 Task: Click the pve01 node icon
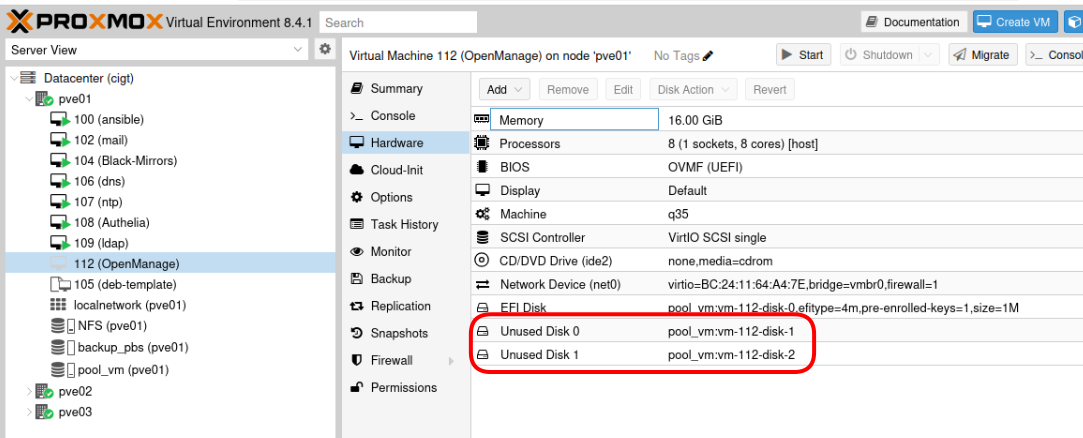click(44, 99)
